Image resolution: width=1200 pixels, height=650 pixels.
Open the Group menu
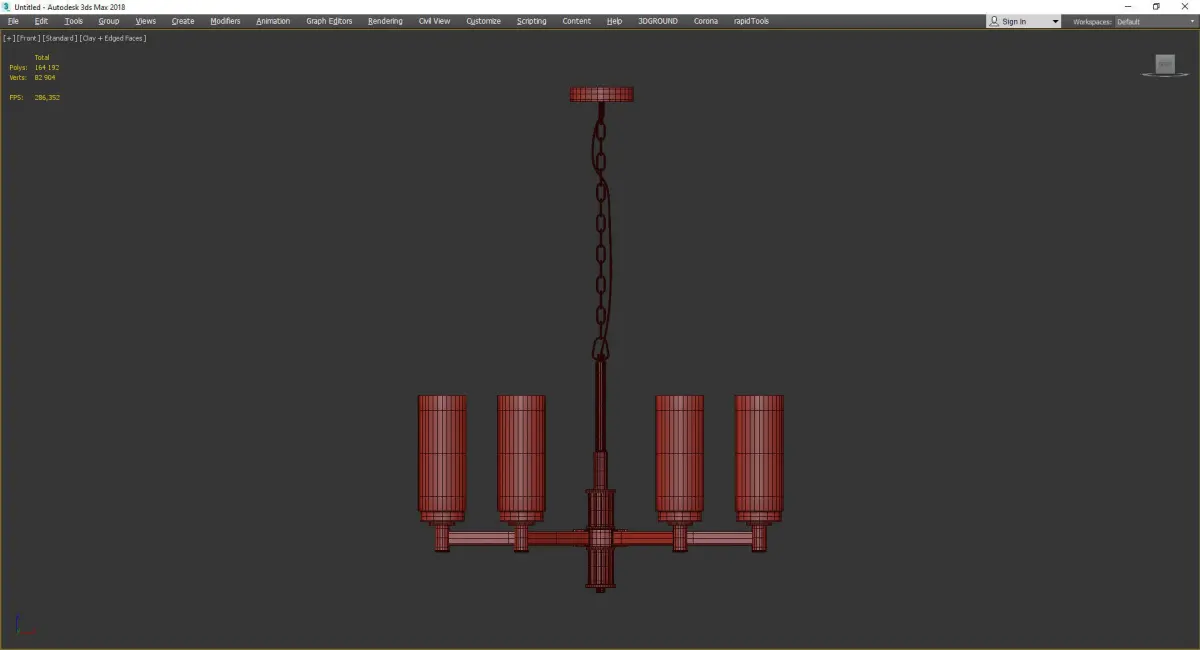click(108, 21)
